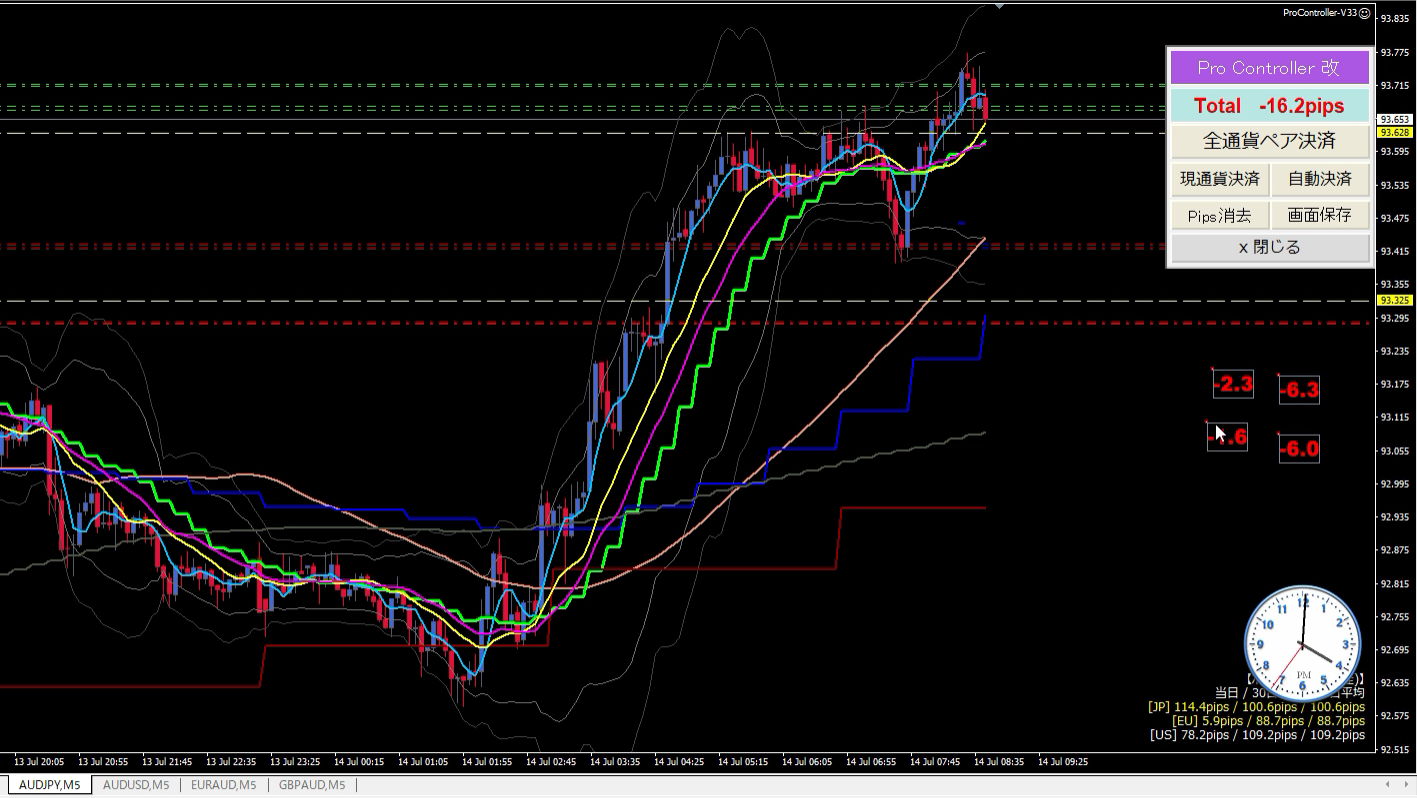
Task: Click the 14 Jul 05:15 time axis label
Action: pyautogui.click(x=743, y=761)
